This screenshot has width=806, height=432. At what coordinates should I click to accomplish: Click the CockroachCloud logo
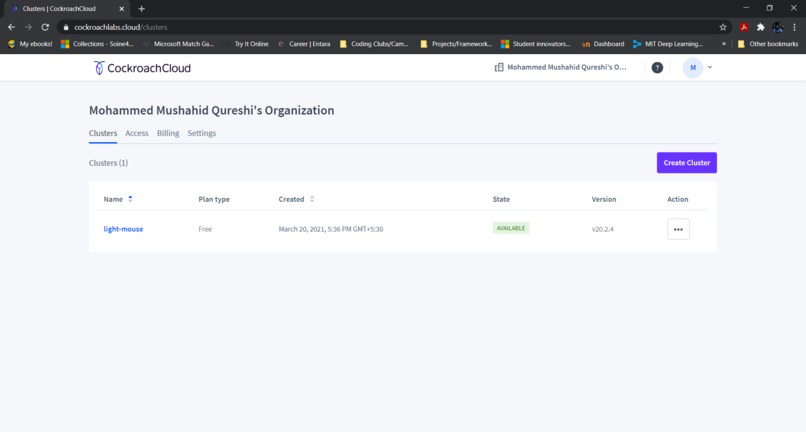point(142,68)
